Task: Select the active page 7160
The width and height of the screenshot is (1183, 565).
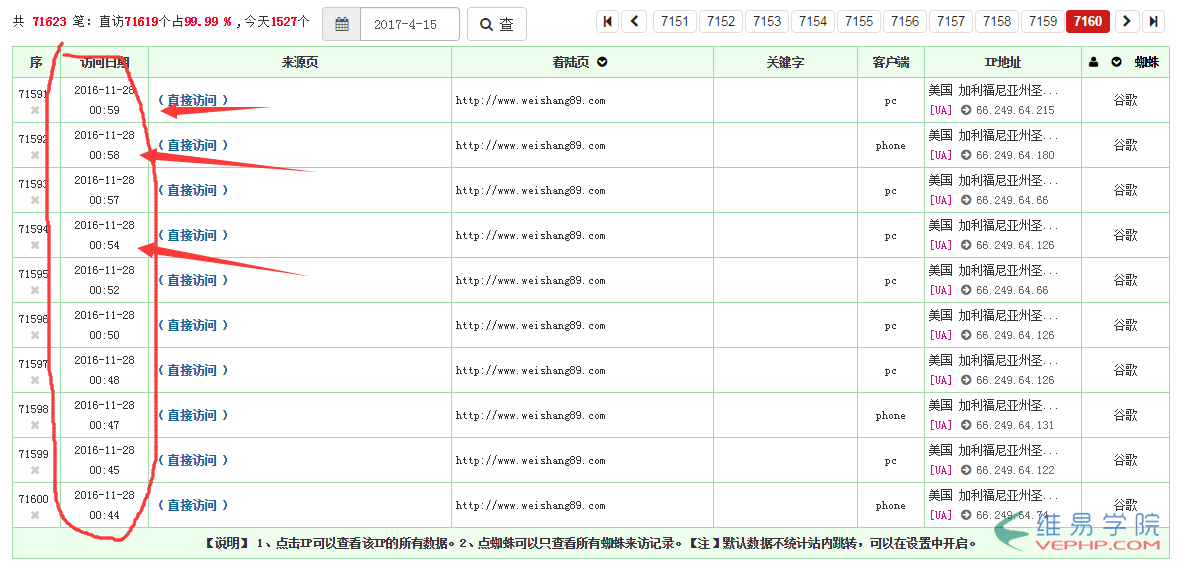Action: pos(1088,21)
